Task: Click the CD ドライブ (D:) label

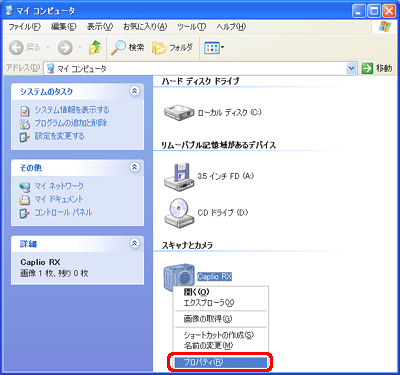Action: tap(223, 212)
